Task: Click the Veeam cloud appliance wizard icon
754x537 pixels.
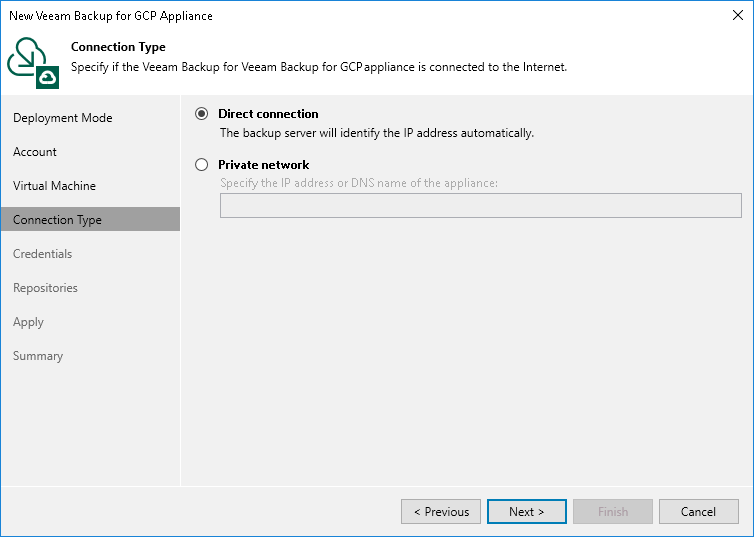Action: (33, 63)
